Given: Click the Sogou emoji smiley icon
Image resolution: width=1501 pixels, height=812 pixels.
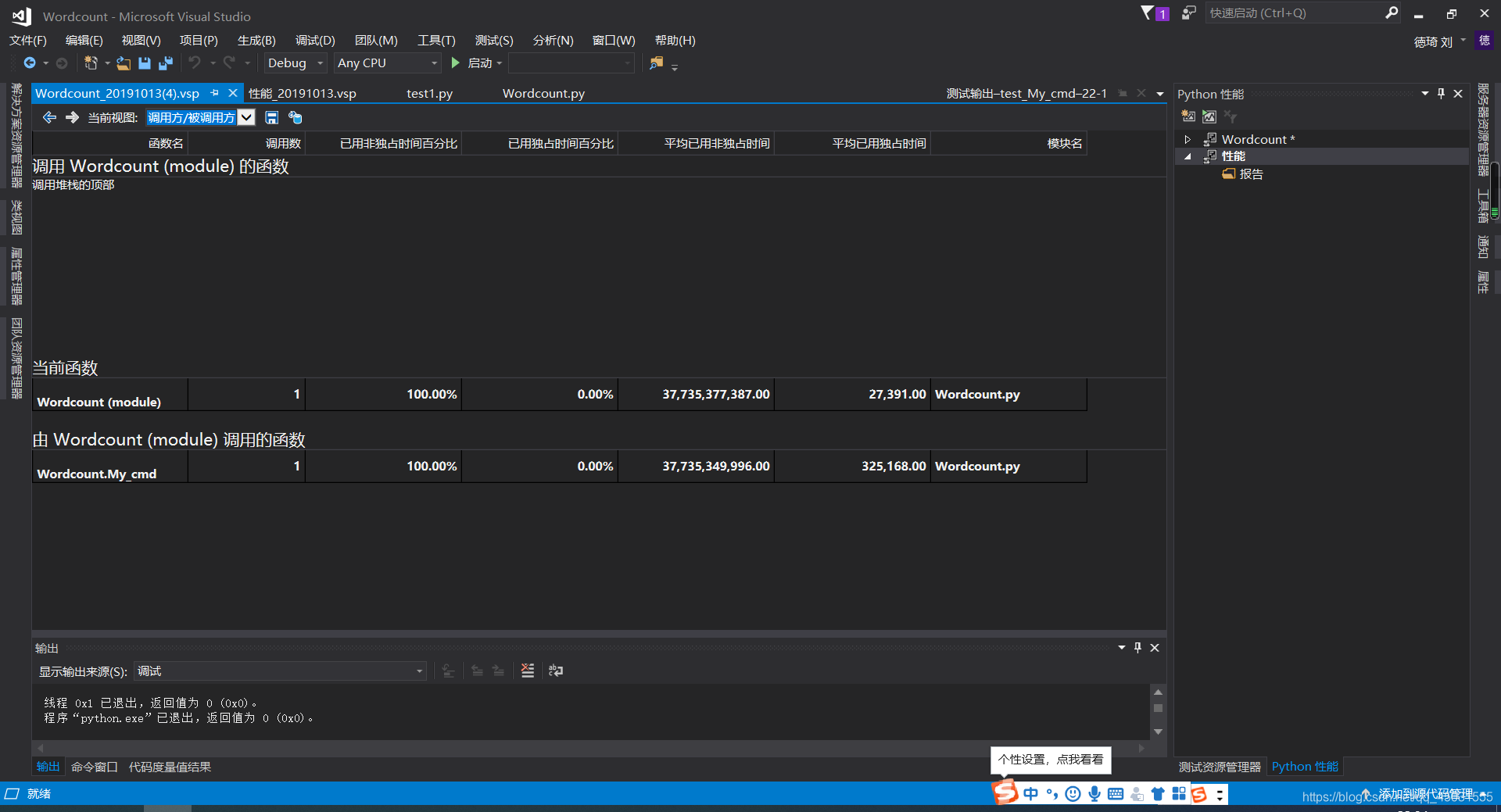Looking at the screenshot, I should (x=1073, y=794).
